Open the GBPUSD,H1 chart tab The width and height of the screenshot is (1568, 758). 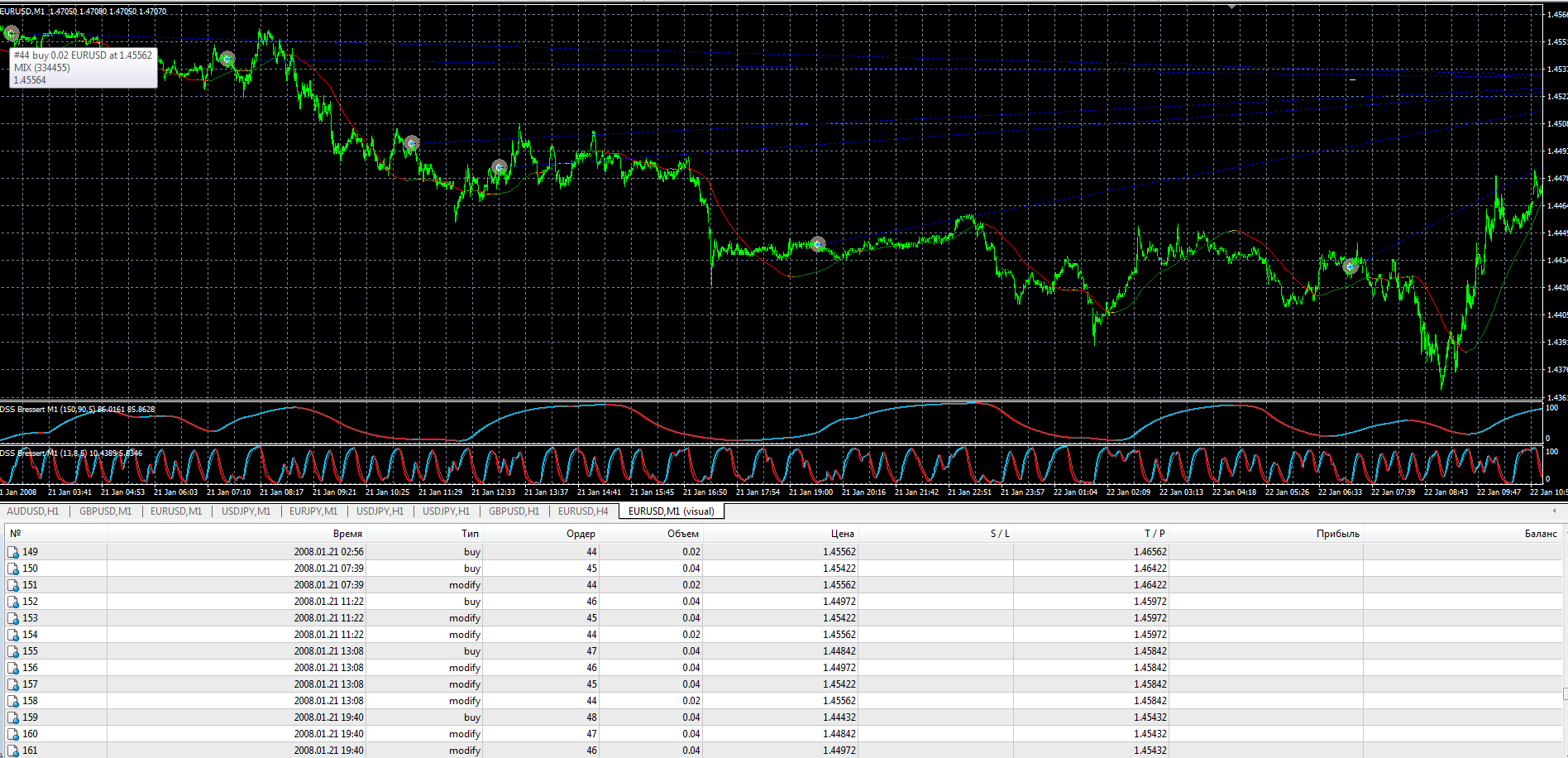click(x=514, y=511)
